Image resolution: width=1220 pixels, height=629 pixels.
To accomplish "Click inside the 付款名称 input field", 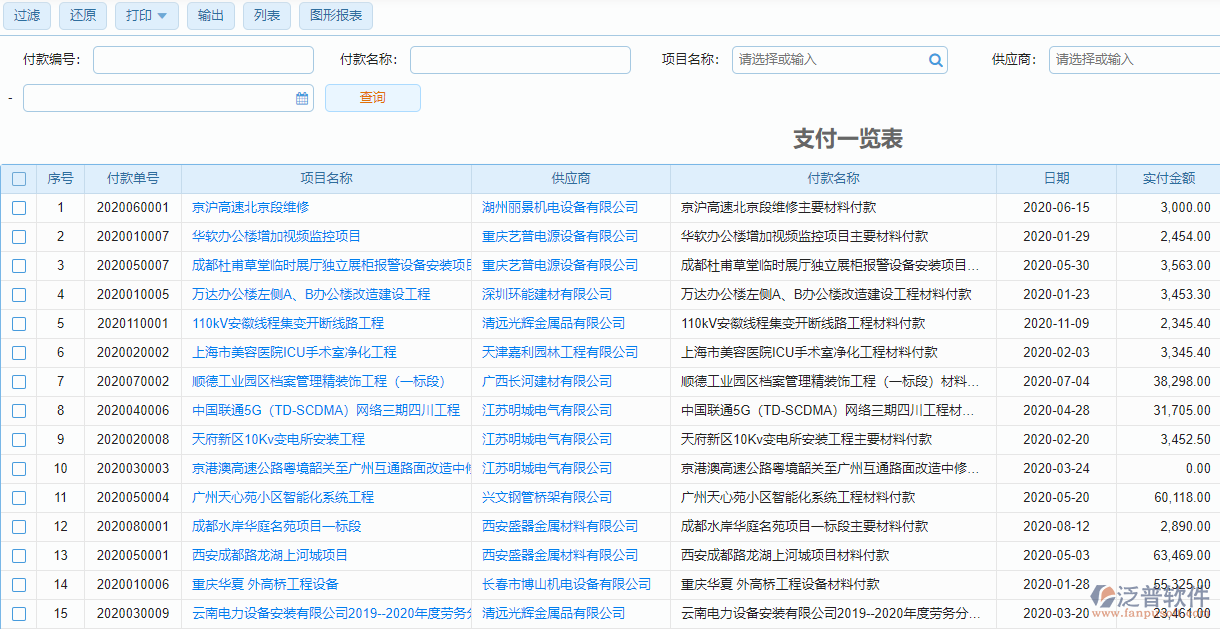I will tap(519, 60).
